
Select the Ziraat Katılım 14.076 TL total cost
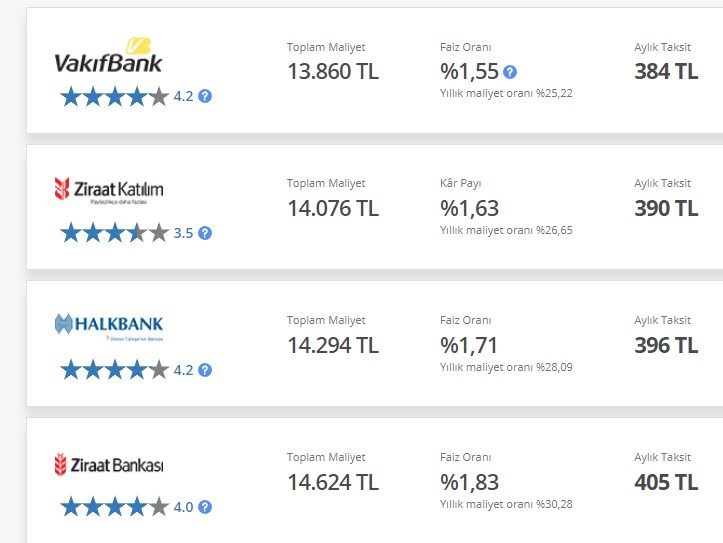[333, 208]
